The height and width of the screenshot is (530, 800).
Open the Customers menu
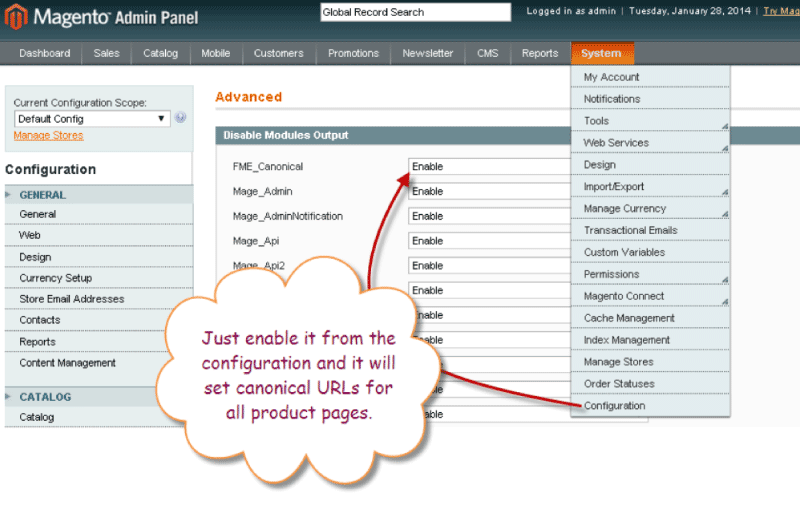click(x=279, y=53)
